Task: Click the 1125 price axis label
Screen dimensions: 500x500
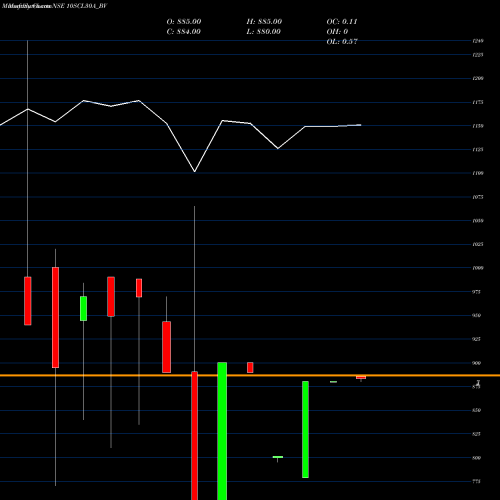Action: tap(478, 150)
